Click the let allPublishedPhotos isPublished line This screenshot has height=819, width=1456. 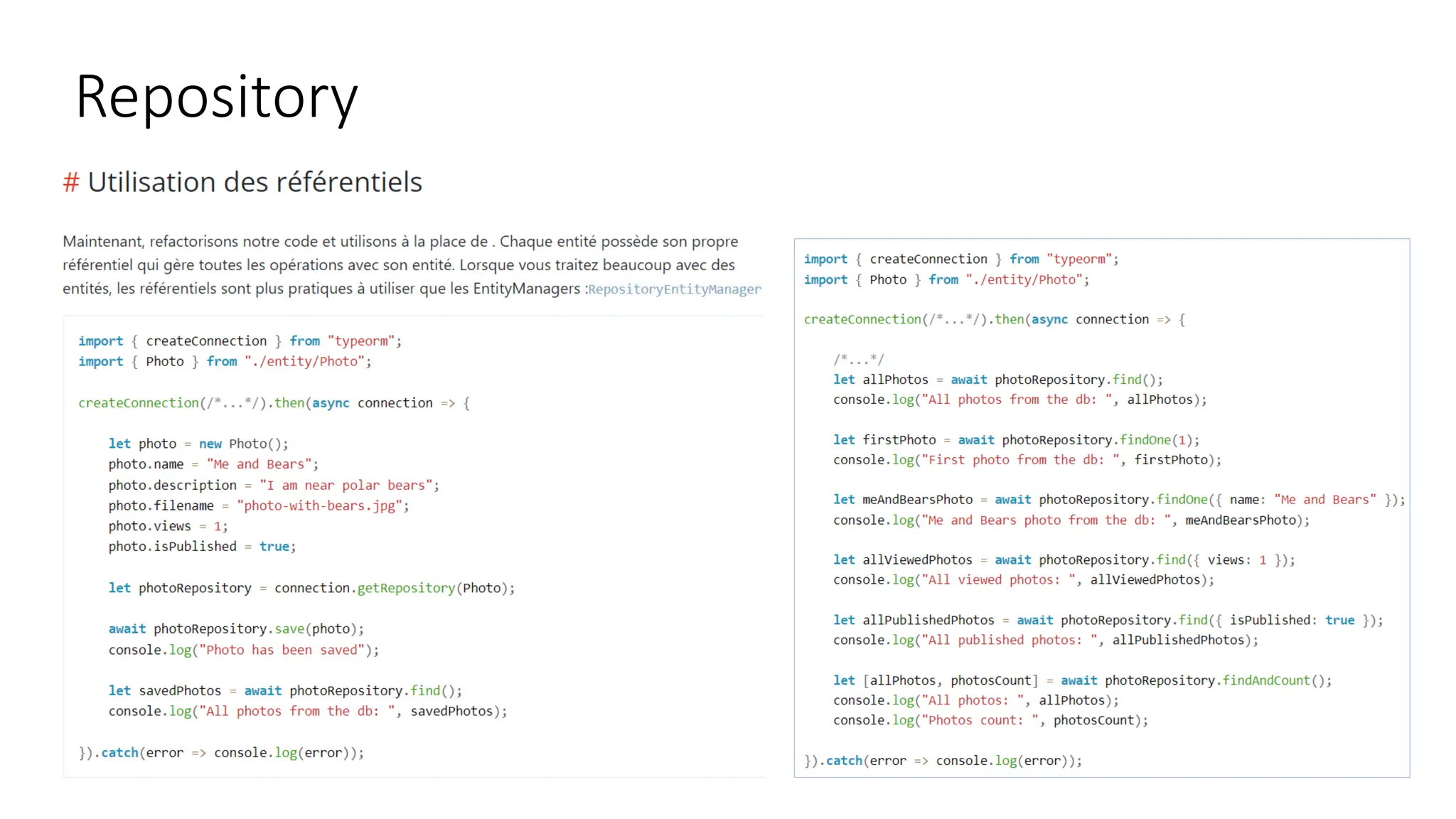point(1108,621)
